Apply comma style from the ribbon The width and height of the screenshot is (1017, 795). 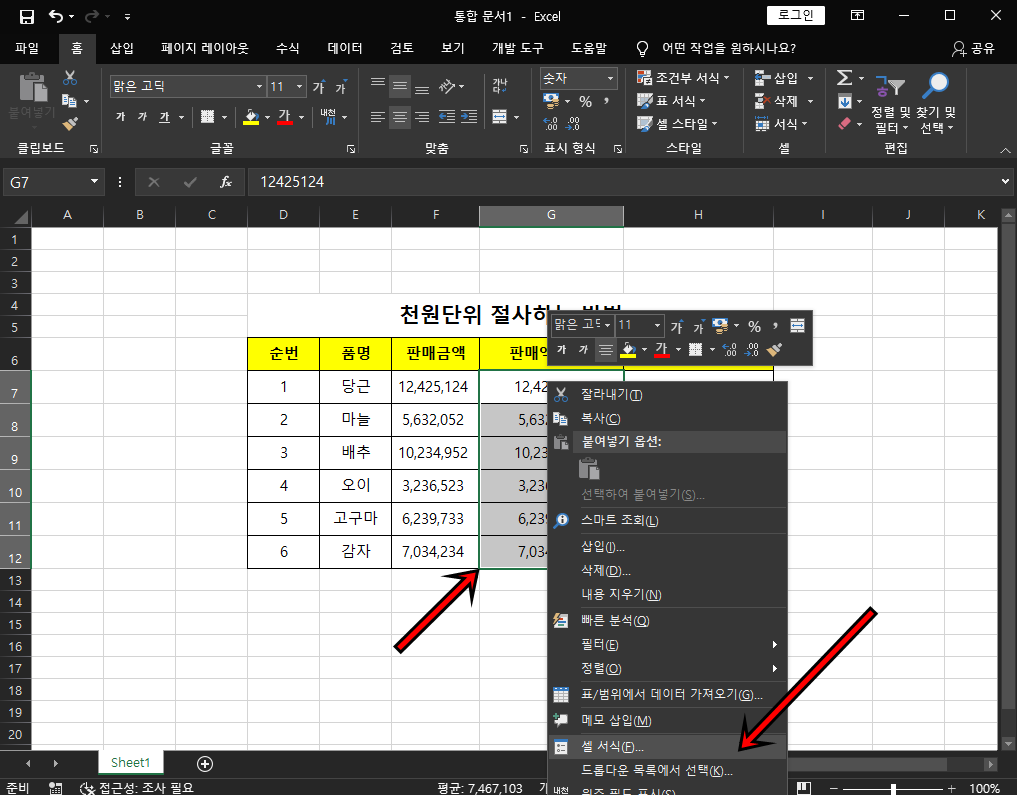pyautogui.click(x=606, y=101)
